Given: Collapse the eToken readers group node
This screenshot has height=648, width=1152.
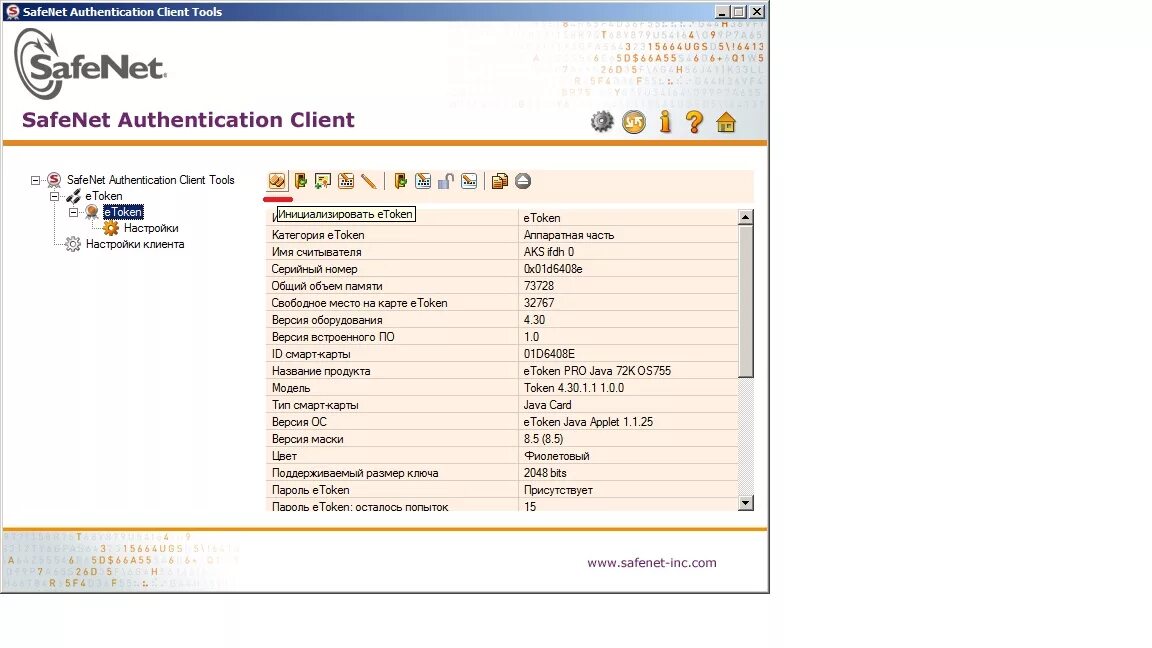Looking at the screenshot, I should pos(54,196).
